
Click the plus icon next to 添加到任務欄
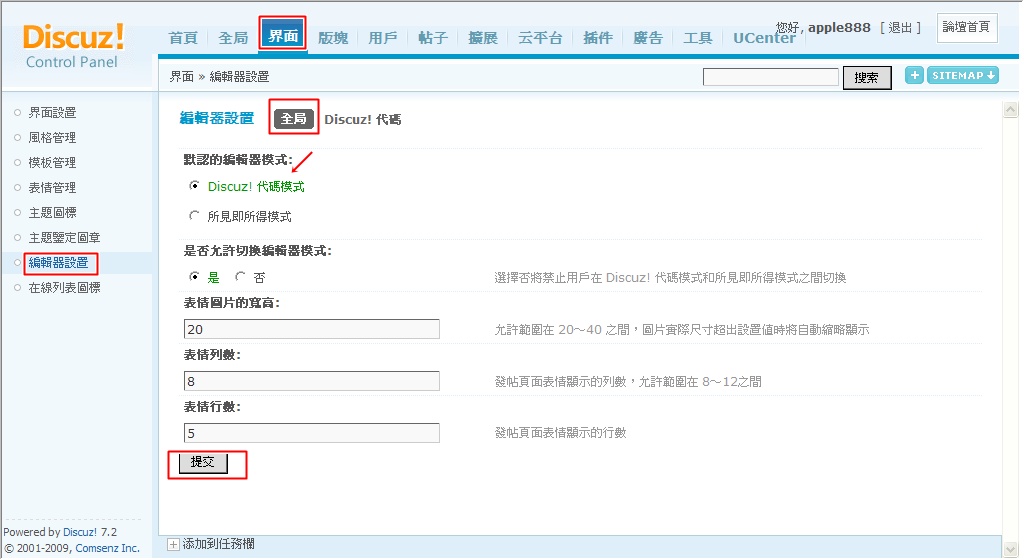pos(173,544)
